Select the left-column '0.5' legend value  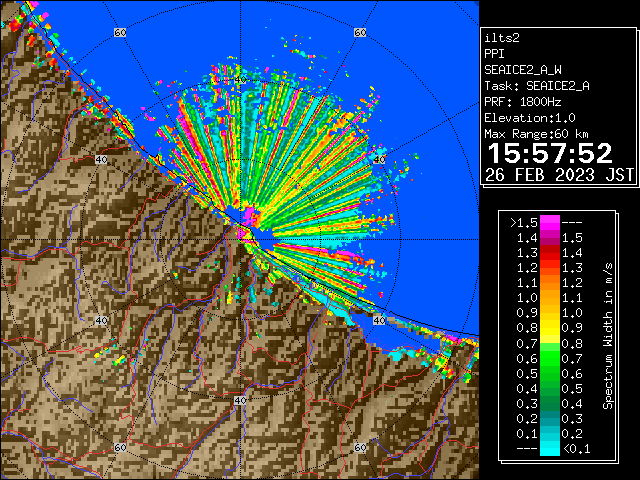tap(527, 373)
